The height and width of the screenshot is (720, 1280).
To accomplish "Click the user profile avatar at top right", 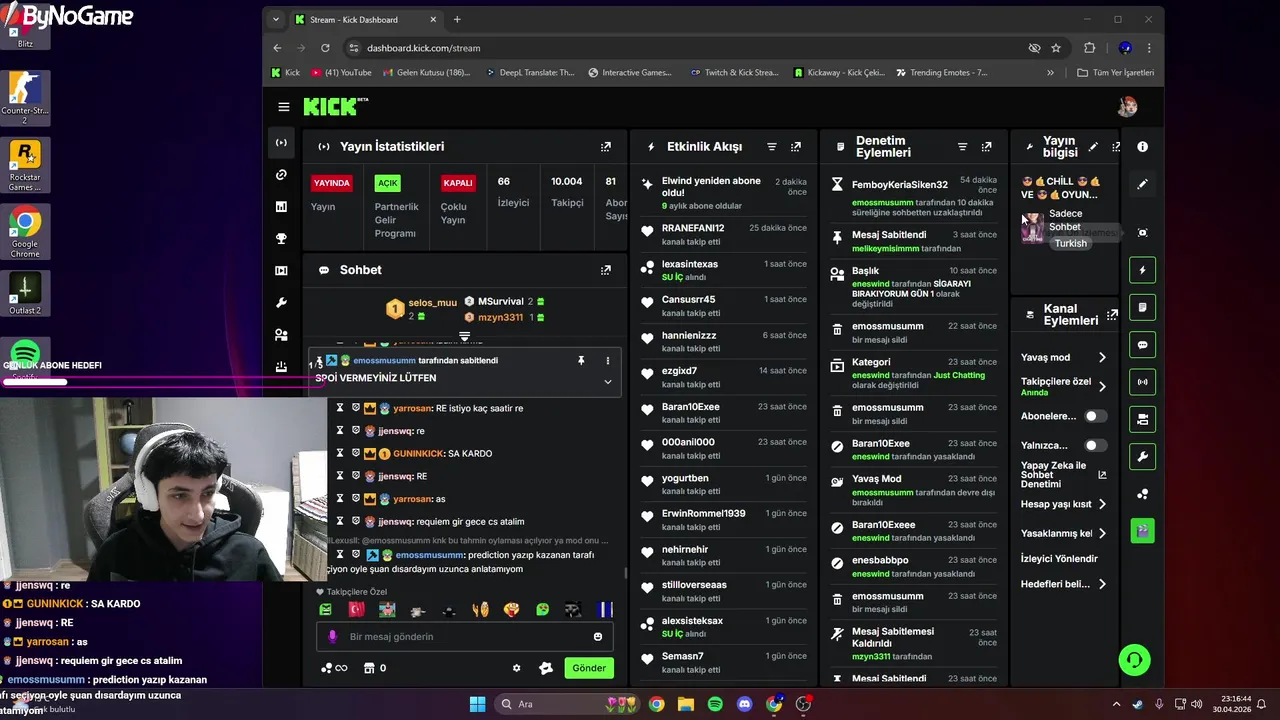I will click(x=1127, y=107).
